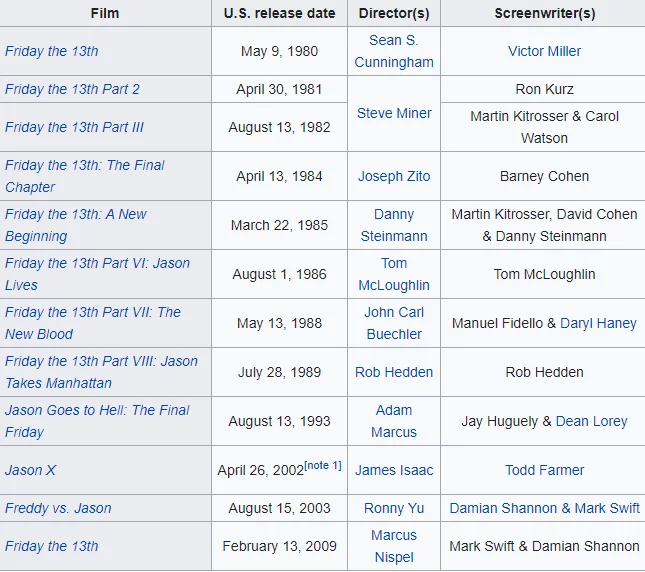Open Daryl Haney's screenwriter link

[x=598, y=323]
